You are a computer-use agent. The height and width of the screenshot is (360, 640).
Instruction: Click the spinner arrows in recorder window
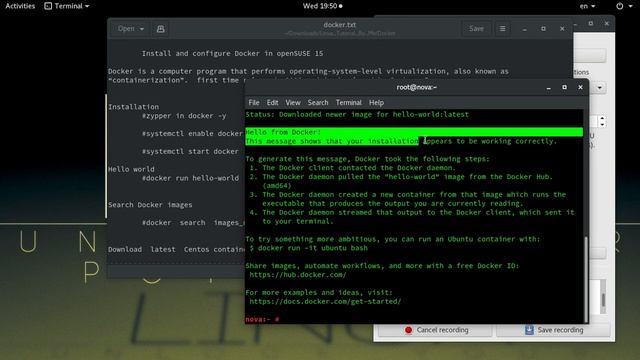pos(602,121)
